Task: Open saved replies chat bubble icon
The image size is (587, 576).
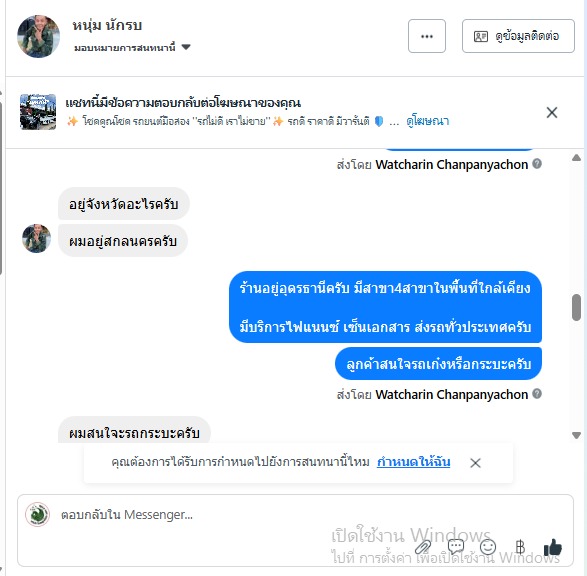Action: coord(456,547)
